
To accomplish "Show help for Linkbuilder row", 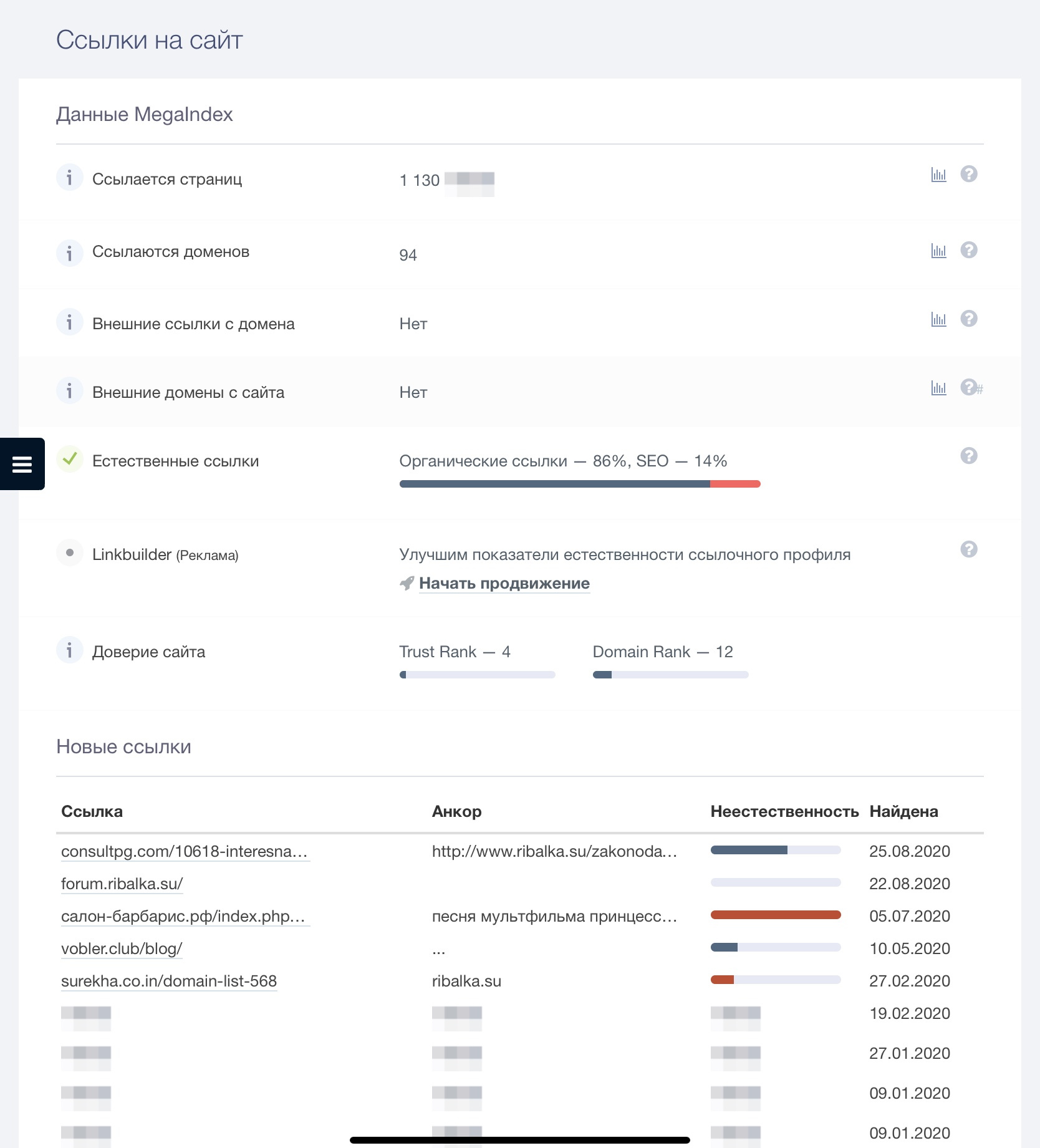I will tap(969, 549).
